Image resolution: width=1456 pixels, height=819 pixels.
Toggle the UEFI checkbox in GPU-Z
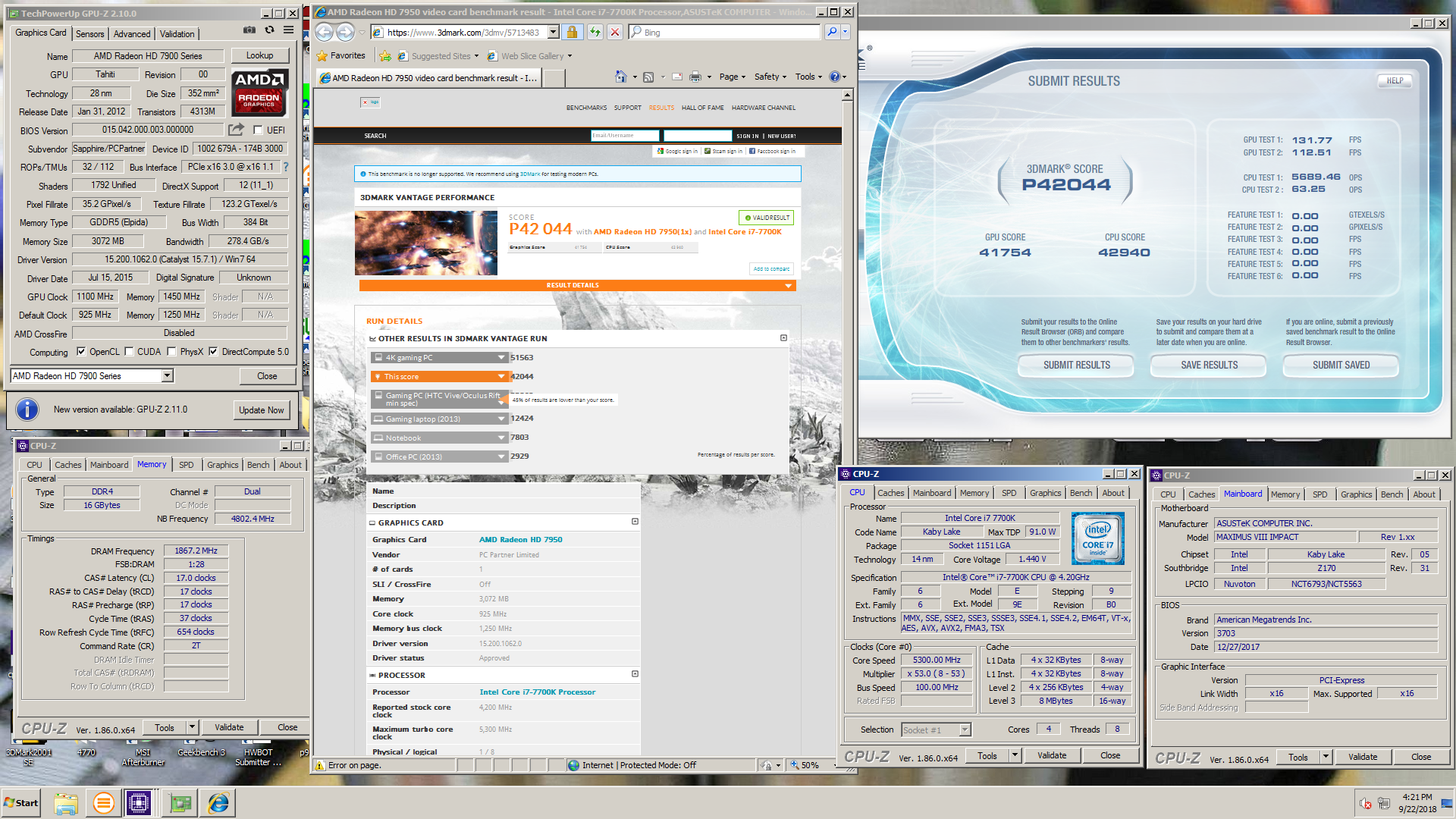258,130
